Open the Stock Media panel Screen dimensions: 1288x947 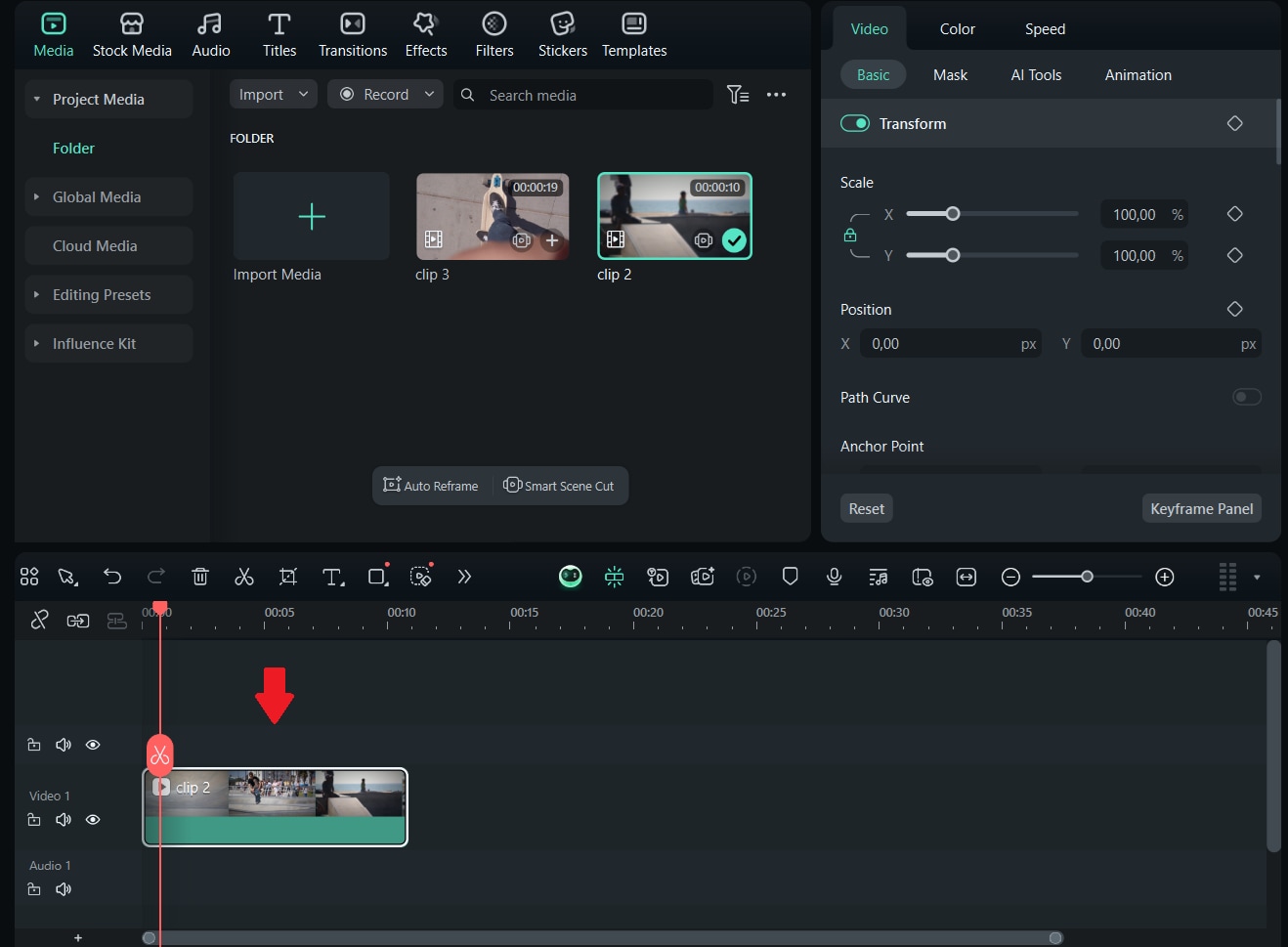point(132,34)
